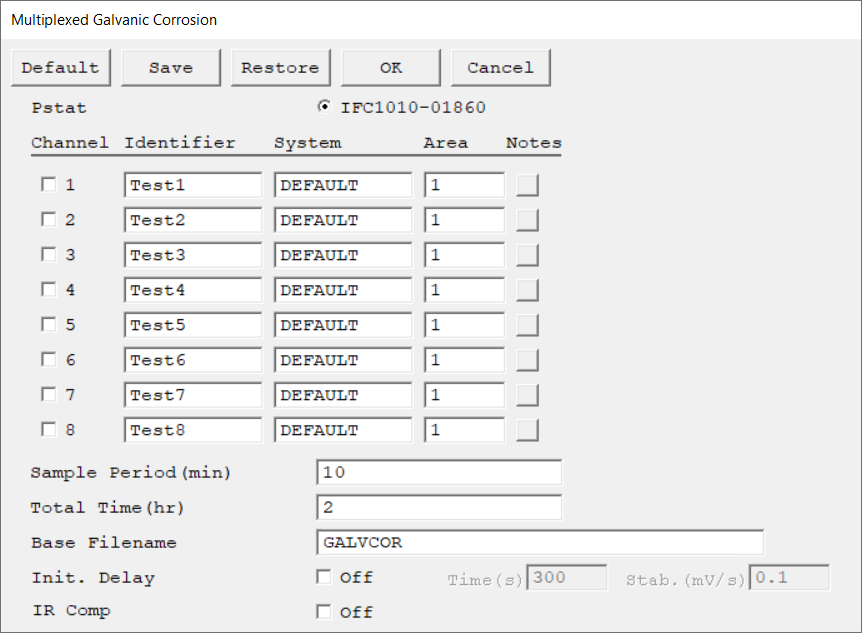
Task: Open Notes button for channel 3
Action: tap(527, 255)
